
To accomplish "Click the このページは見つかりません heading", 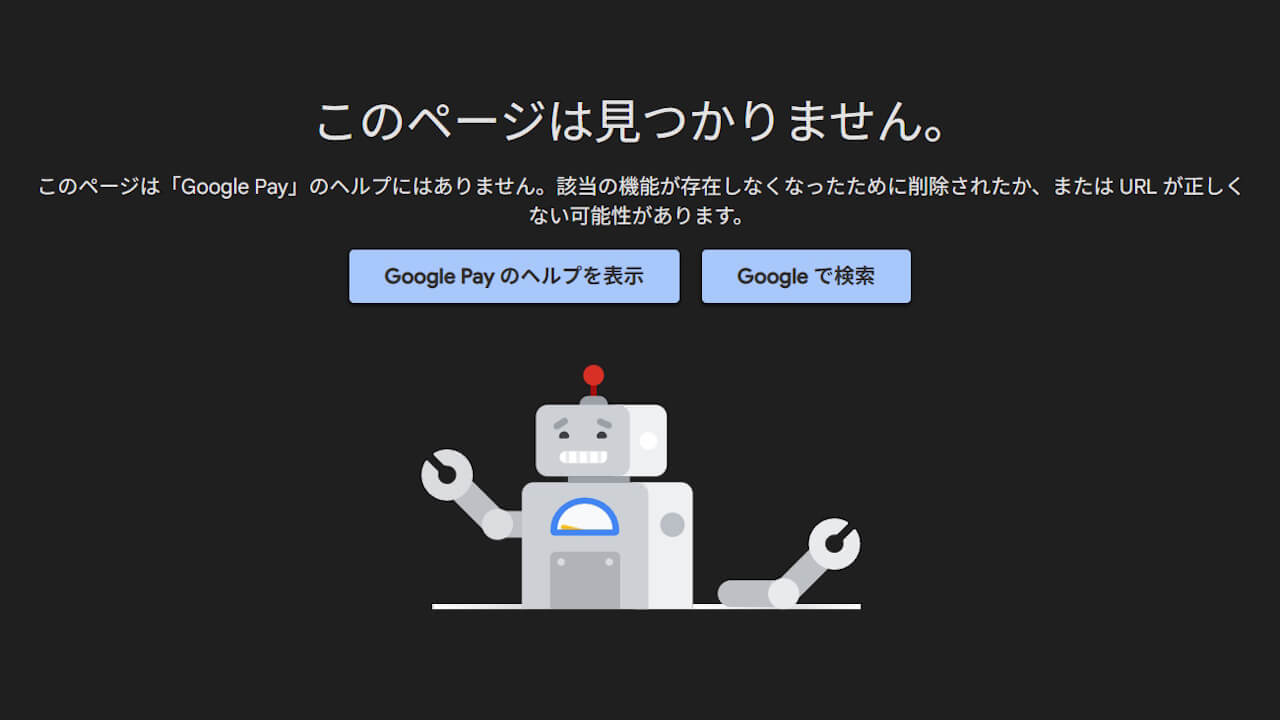I will point(631,121).
